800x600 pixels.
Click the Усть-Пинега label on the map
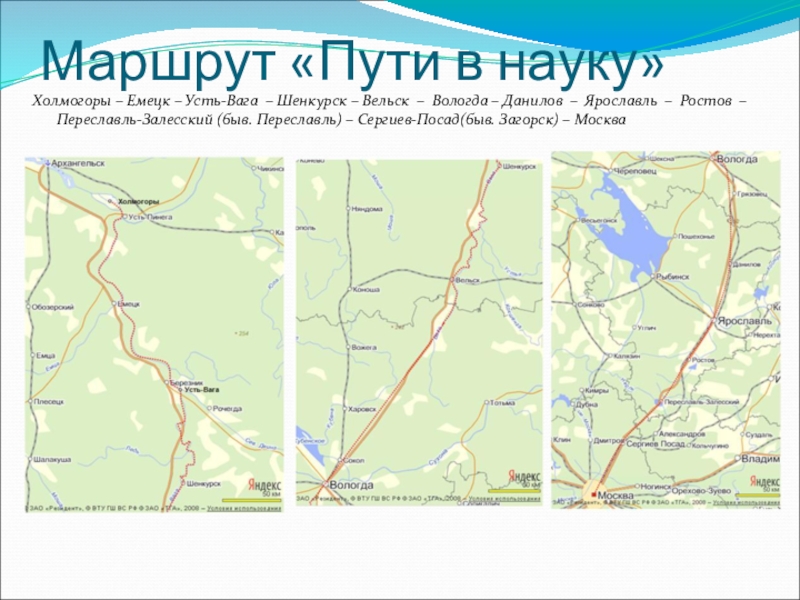150,217
